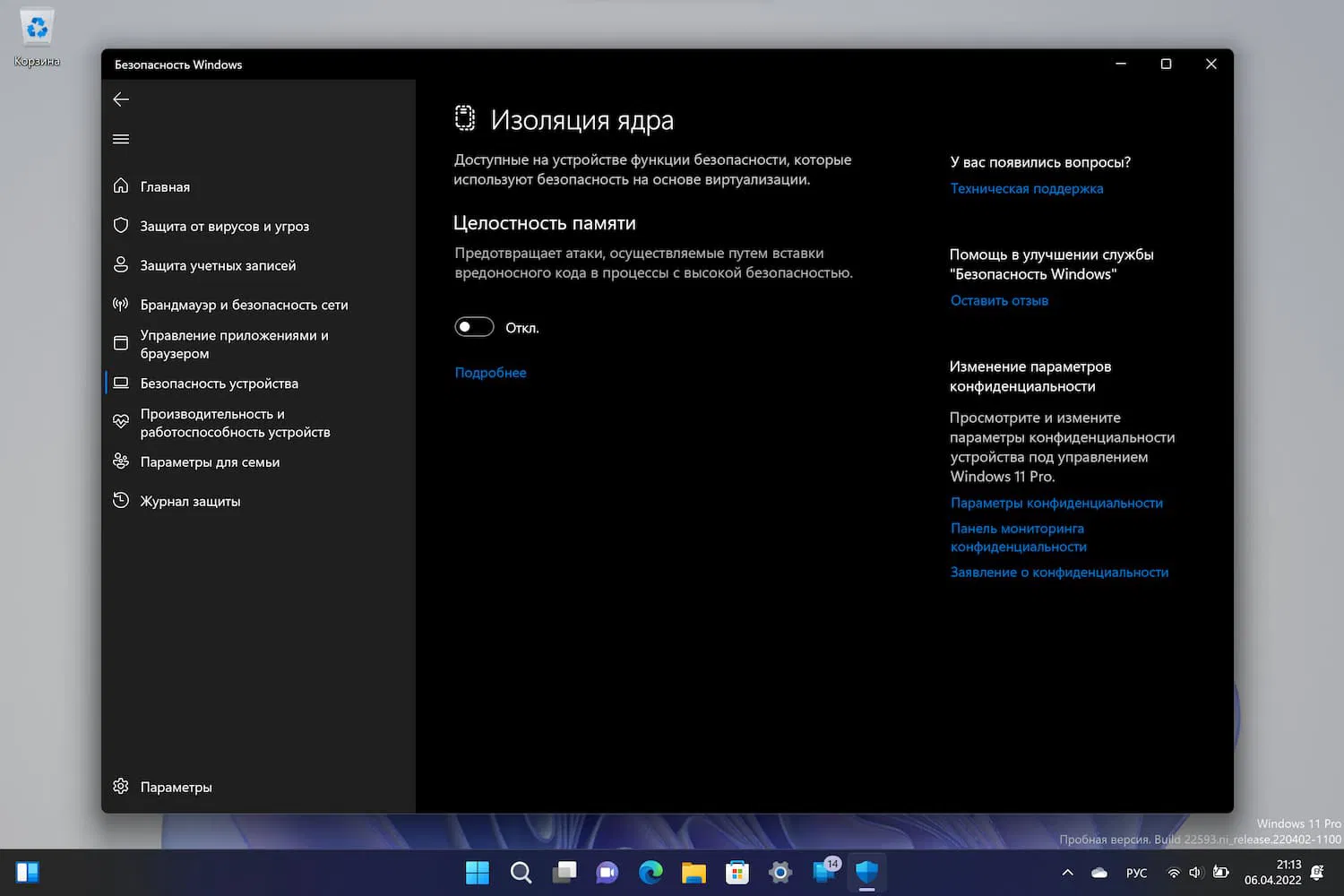Click the device security laptop icon
Screen dimensions: 1344x896
click(121, 383)
